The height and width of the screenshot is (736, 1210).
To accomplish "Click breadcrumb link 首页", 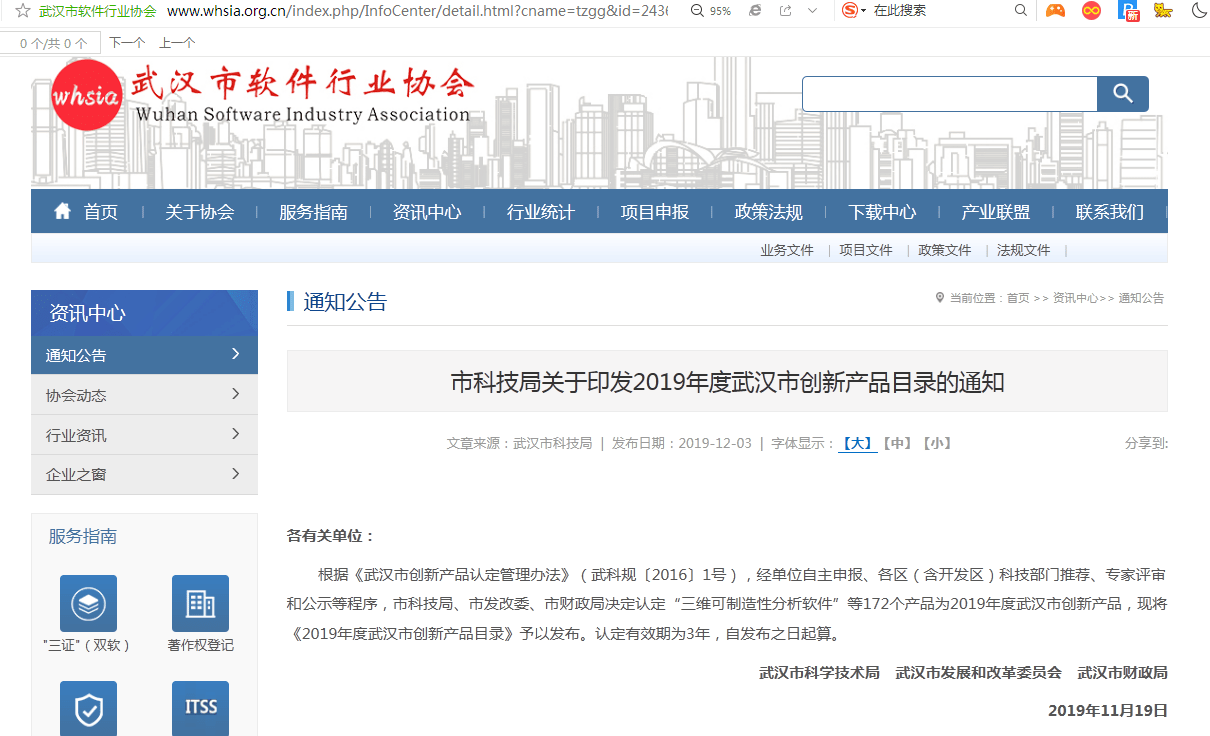I will click(x=1018, y=298).
